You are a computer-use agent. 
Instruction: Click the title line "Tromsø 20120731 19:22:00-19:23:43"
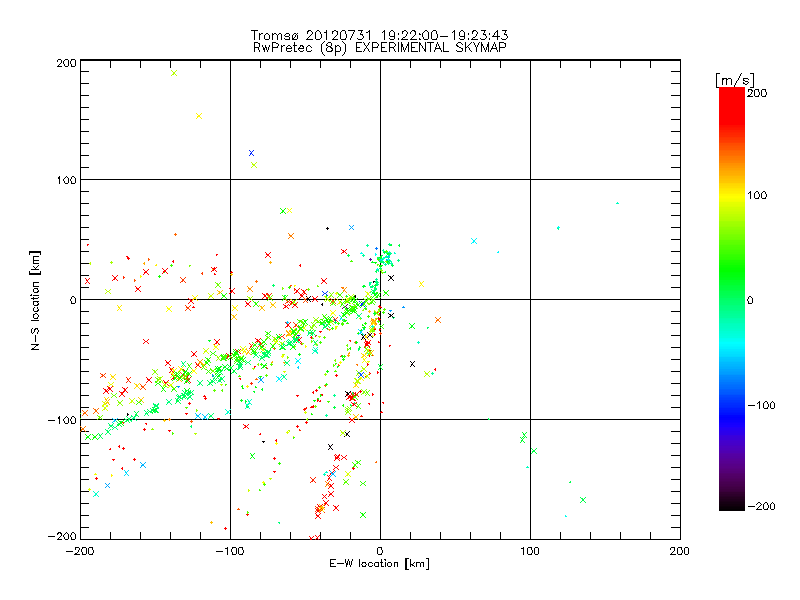pyautogui.click(x=379, y=35)
